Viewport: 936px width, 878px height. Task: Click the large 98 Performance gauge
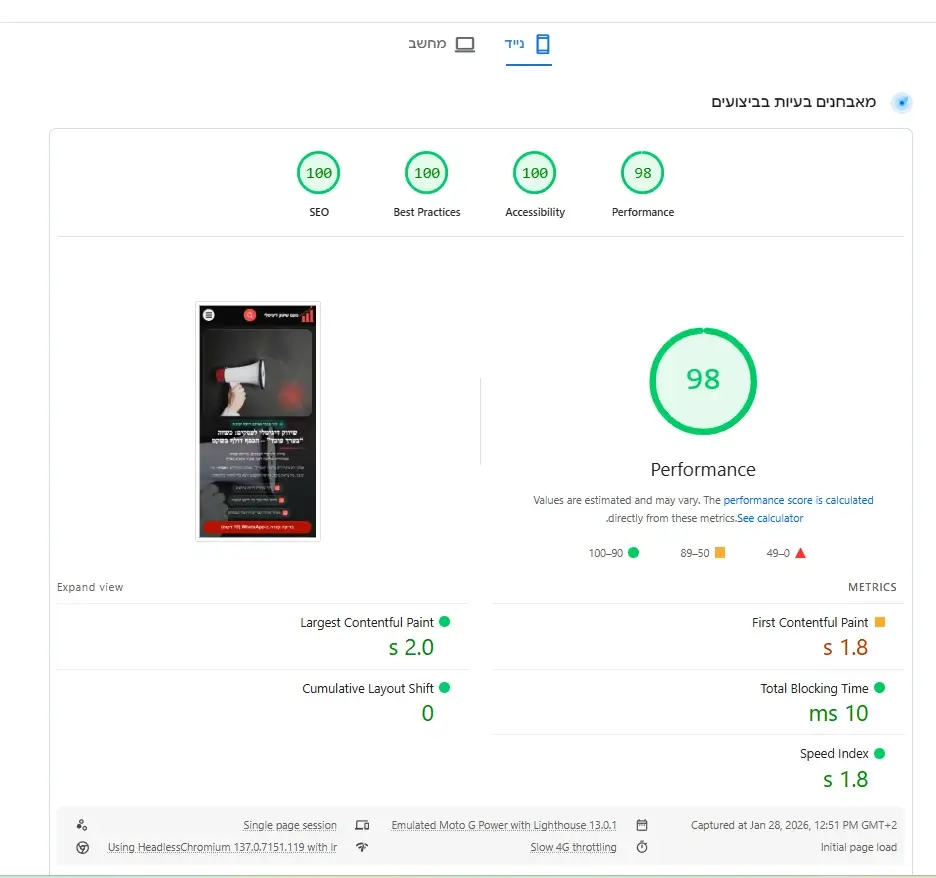point(703,381)
